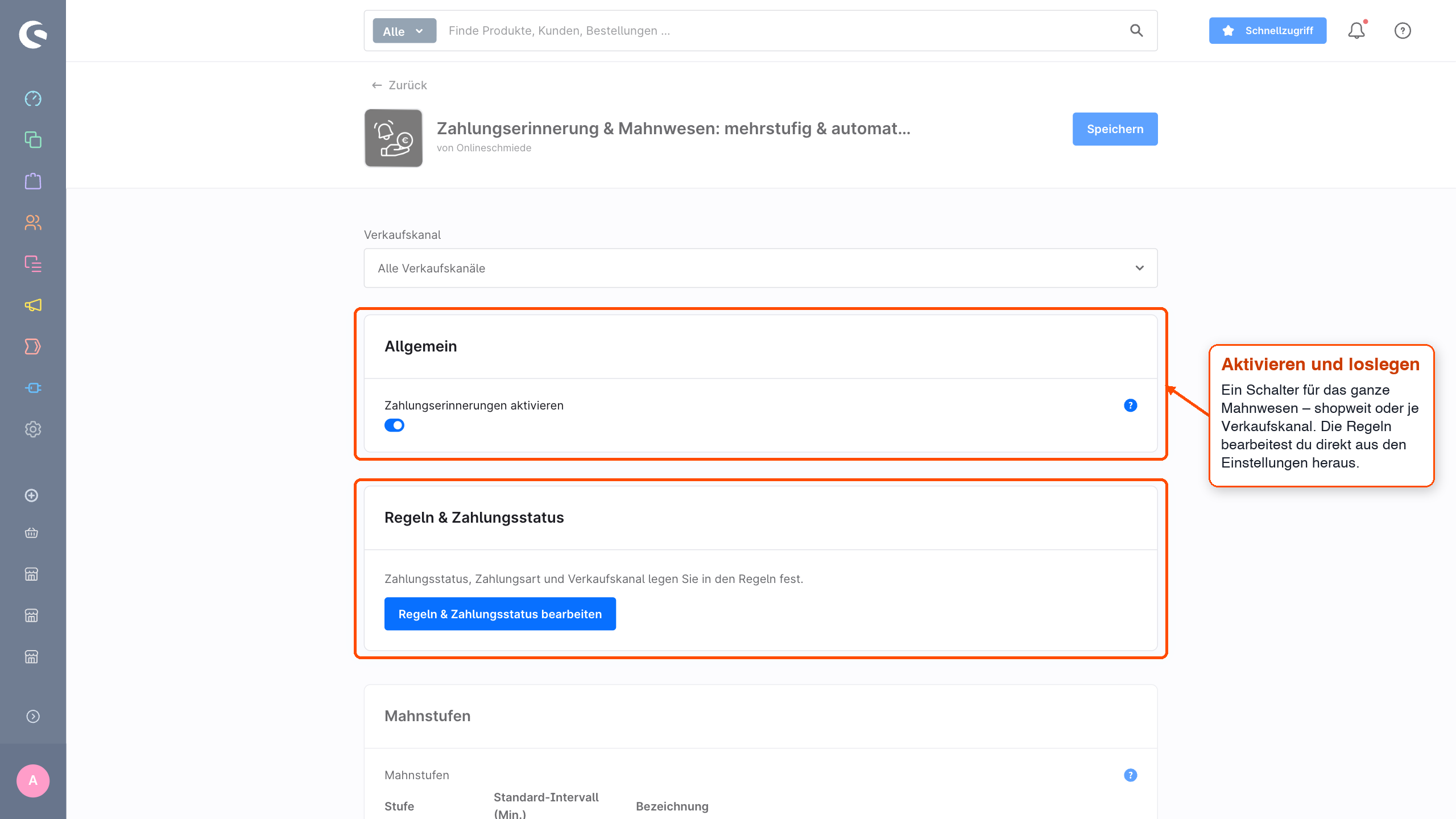Open the Settings gear icon
The width and height of the screenshot is (1456, 819).
point(33,429)
